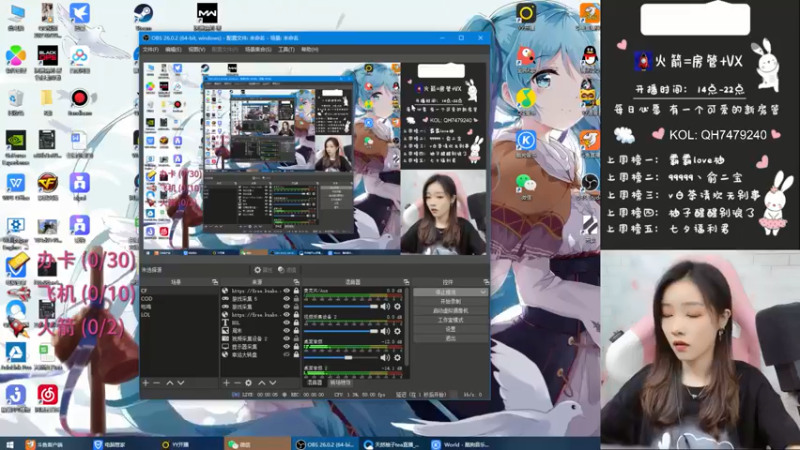Hide the 显示器采集 source via eye
The width and height of the screenshot is (800, 450).
[287, 346]
